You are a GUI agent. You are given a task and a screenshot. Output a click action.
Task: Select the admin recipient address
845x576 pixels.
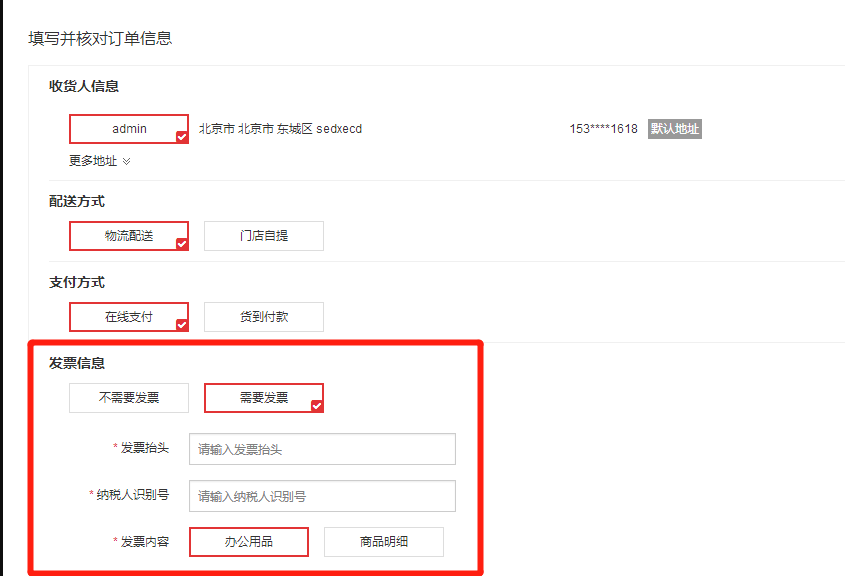click(129, 129)
